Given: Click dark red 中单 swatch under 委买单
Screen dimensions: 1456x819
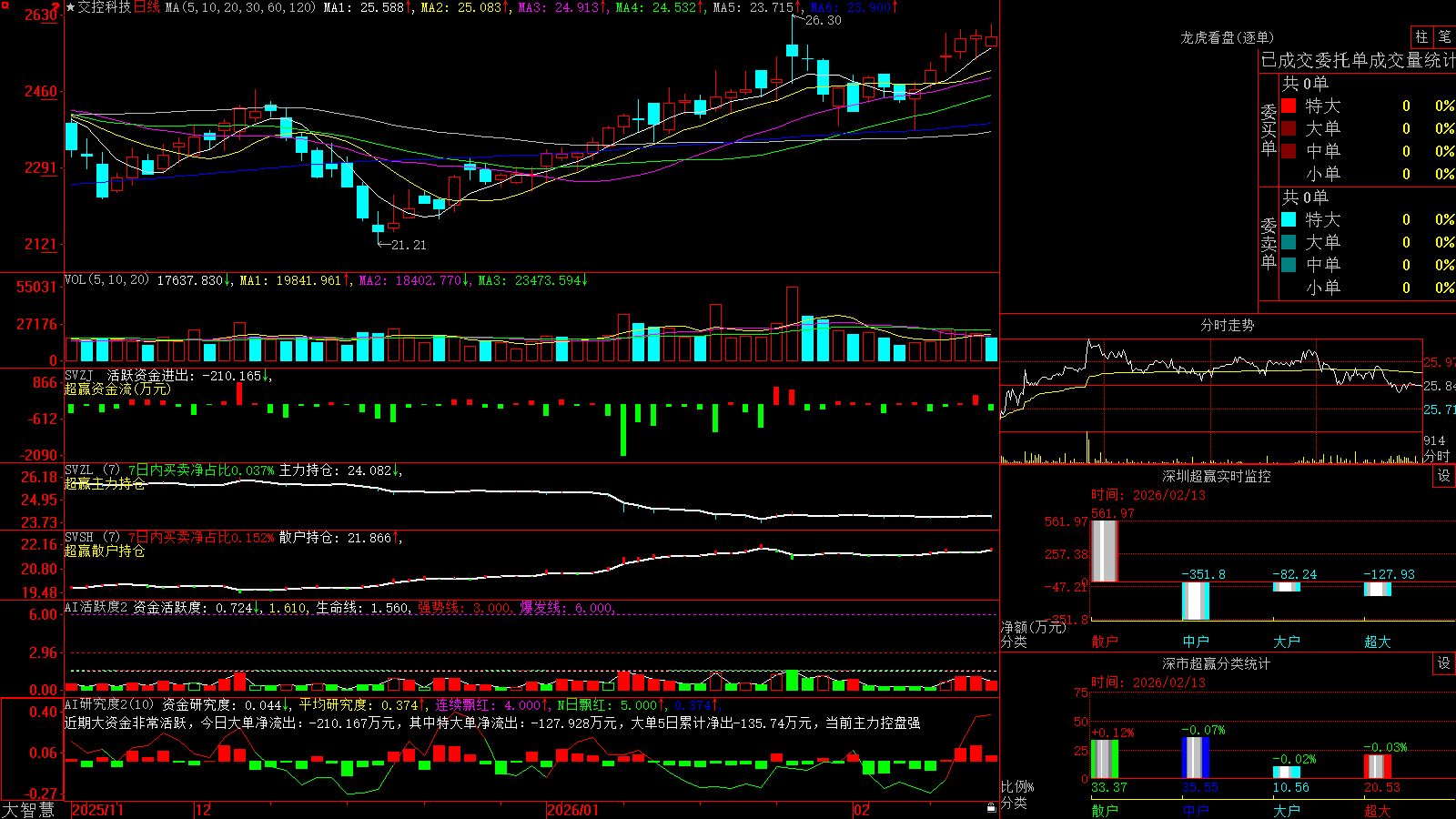Looking at the screenshot, I should pyautogui.click(x=1289, y=151).
